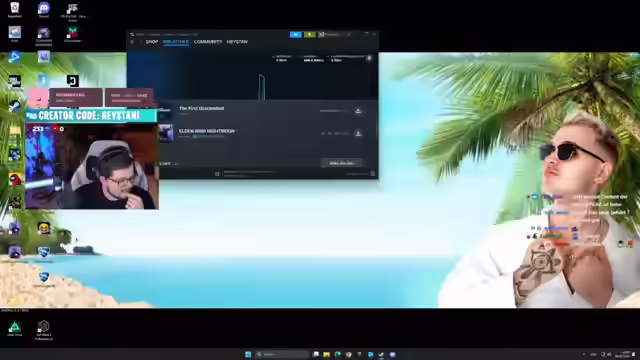Select the ELDEN RING NIGHTREIGN title text
This screenshot has height=360, width=640.
coord(207,131)
